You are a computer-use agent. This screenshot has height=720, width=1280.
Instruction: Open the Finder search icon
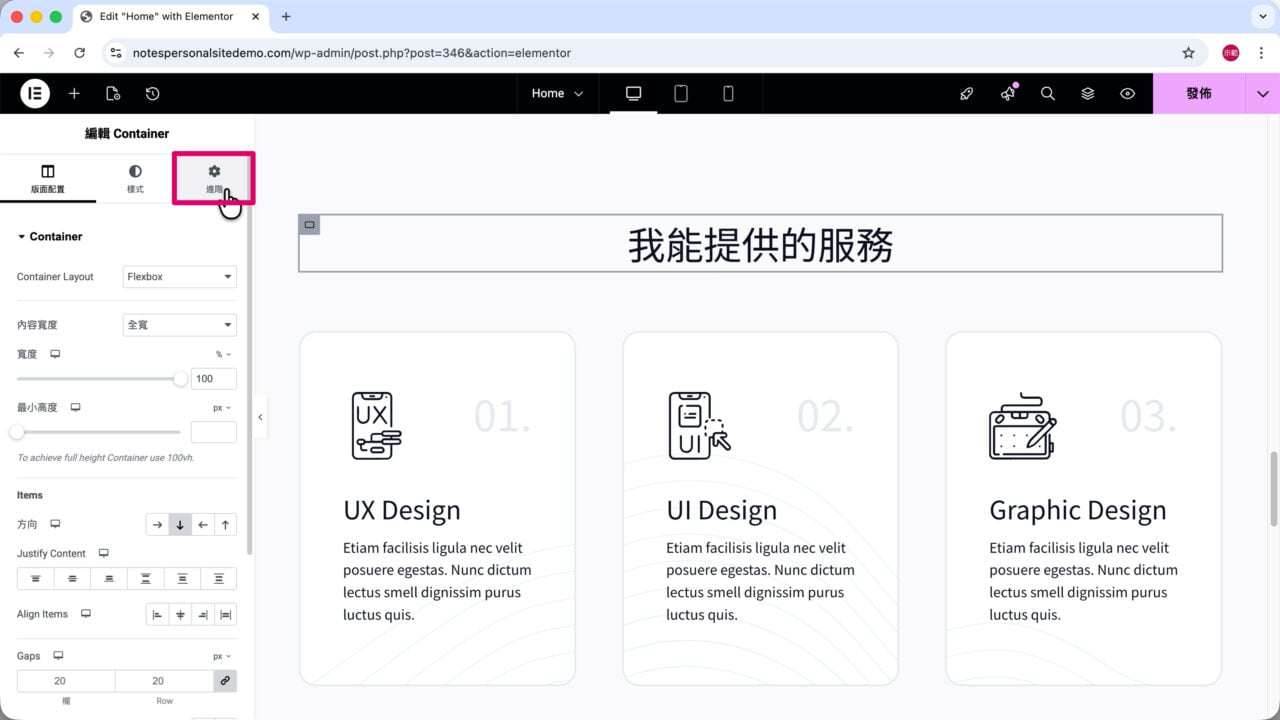(1048, 93)
